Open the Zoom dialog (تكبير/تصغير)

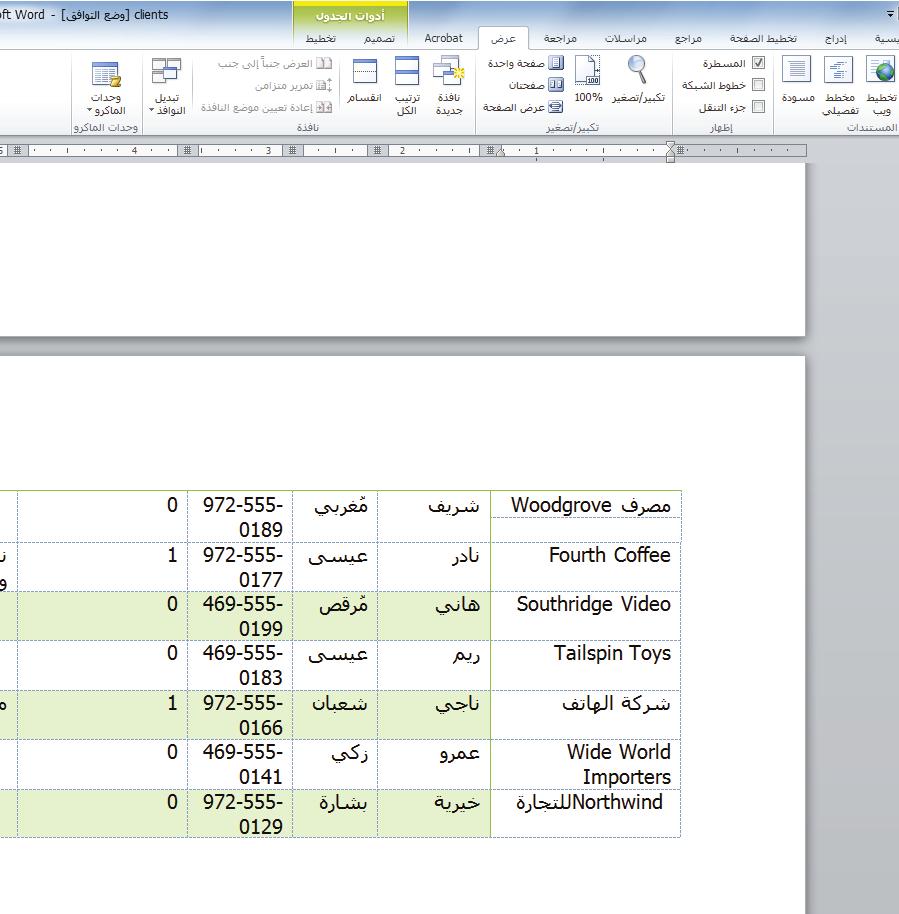pyautogui.click(x=638, y=80)
